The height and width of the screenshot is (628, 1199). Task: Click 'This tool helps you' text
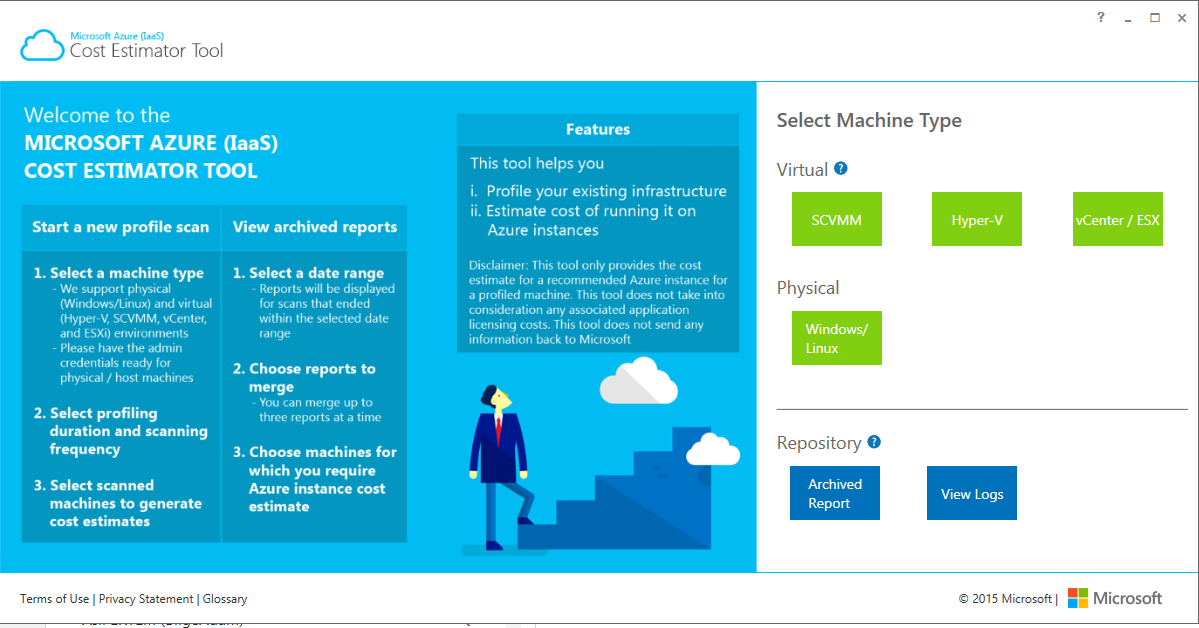[x=537, y=163]
